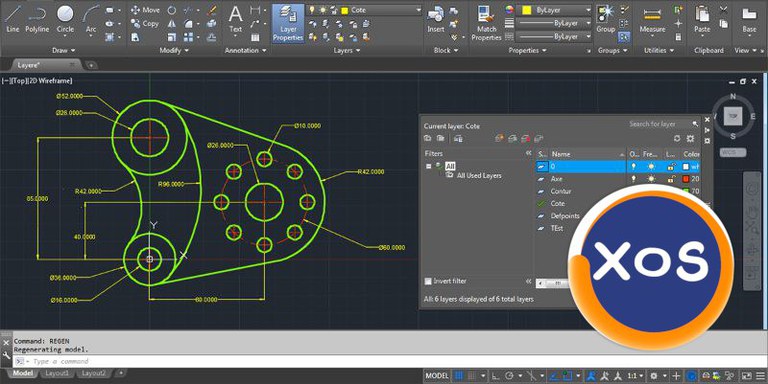Screen dimensions: 768x384
Task: Toggle light bulb for layer 0
Action: click(634, 167)
